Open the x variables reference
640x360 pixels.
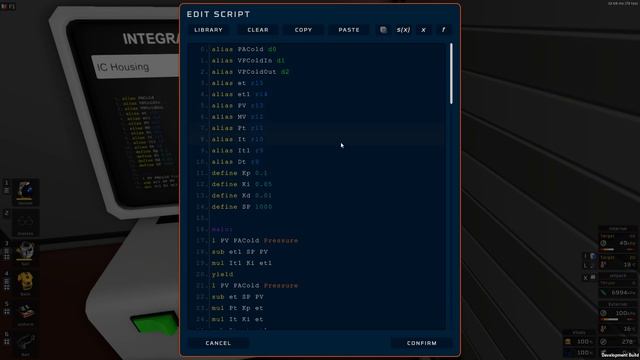click(x=423, y=30)
